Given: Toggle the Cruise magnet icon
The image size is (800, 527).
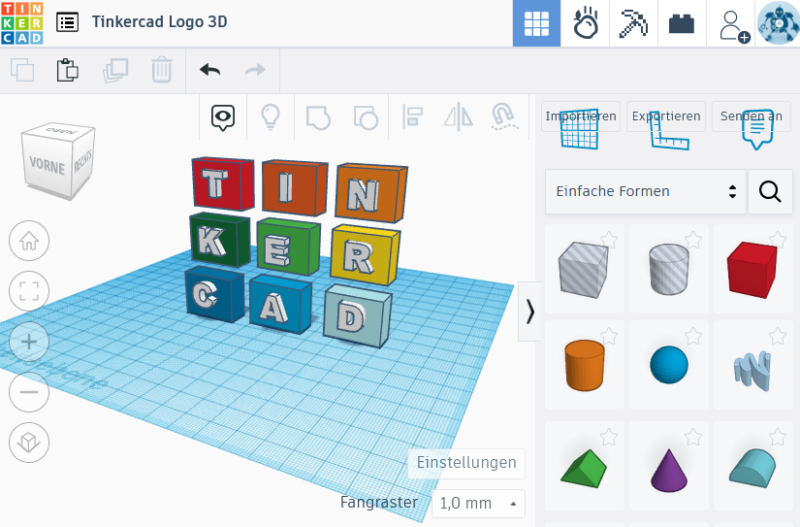Looking at the screenshot, I should tap(504, 116).
